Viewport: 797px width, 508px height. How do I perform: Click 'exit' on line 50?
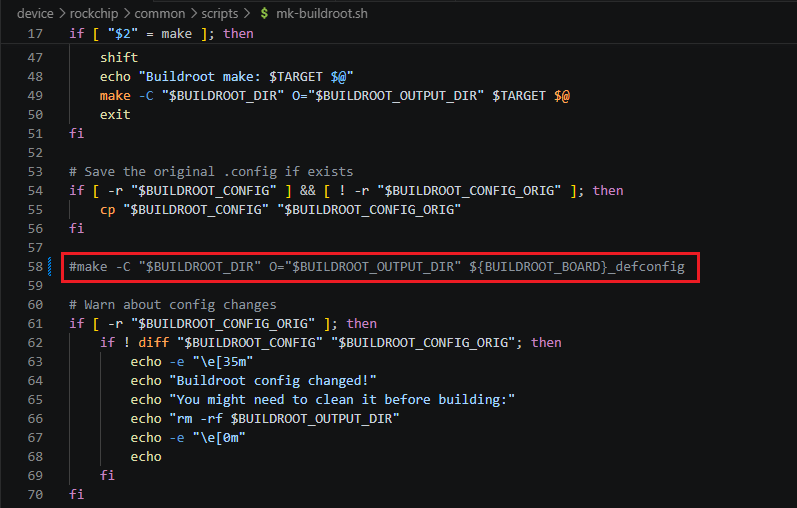pyautogui.click(x=115, y=115)
